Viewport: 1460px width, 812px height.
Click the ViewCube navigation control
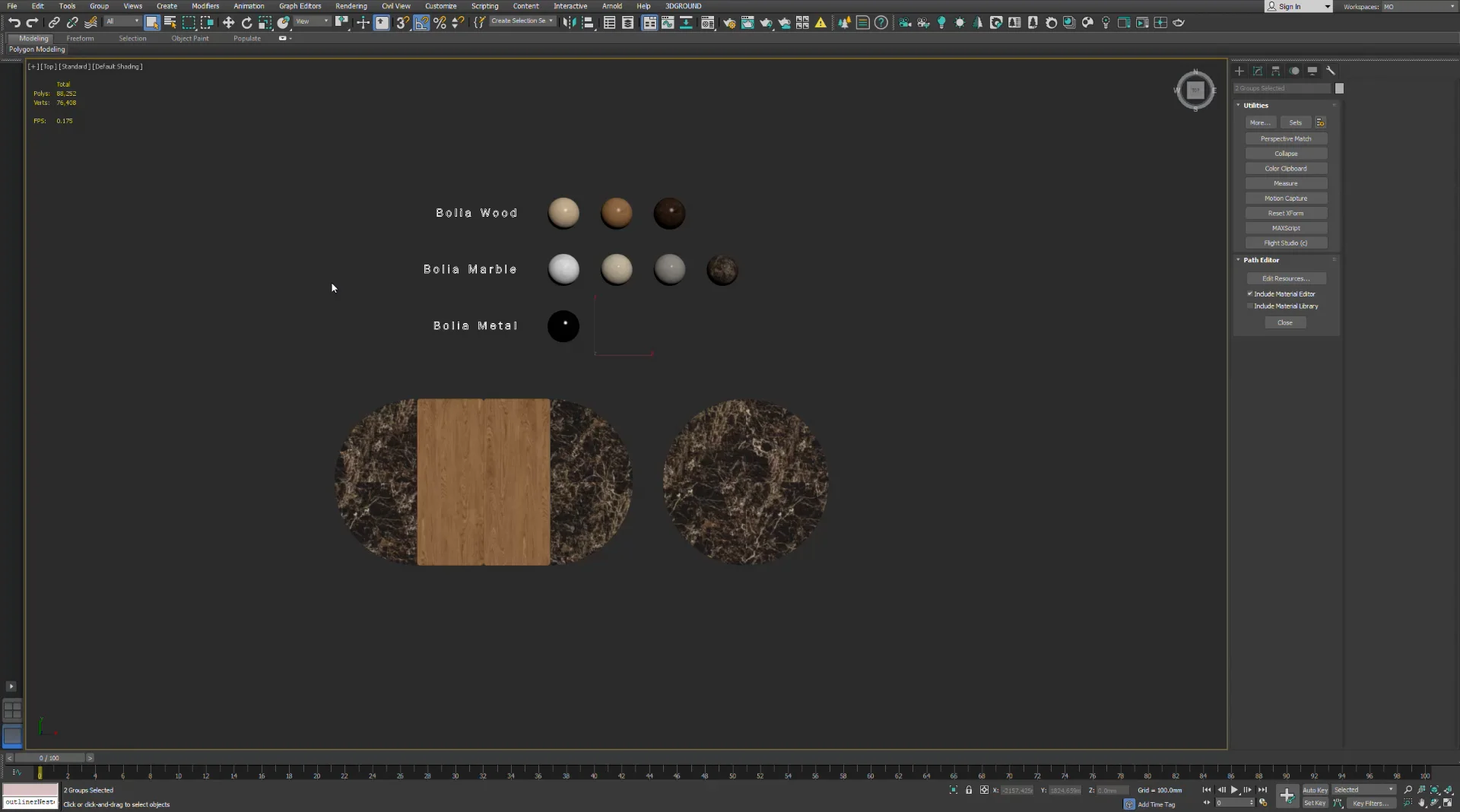1195,90
